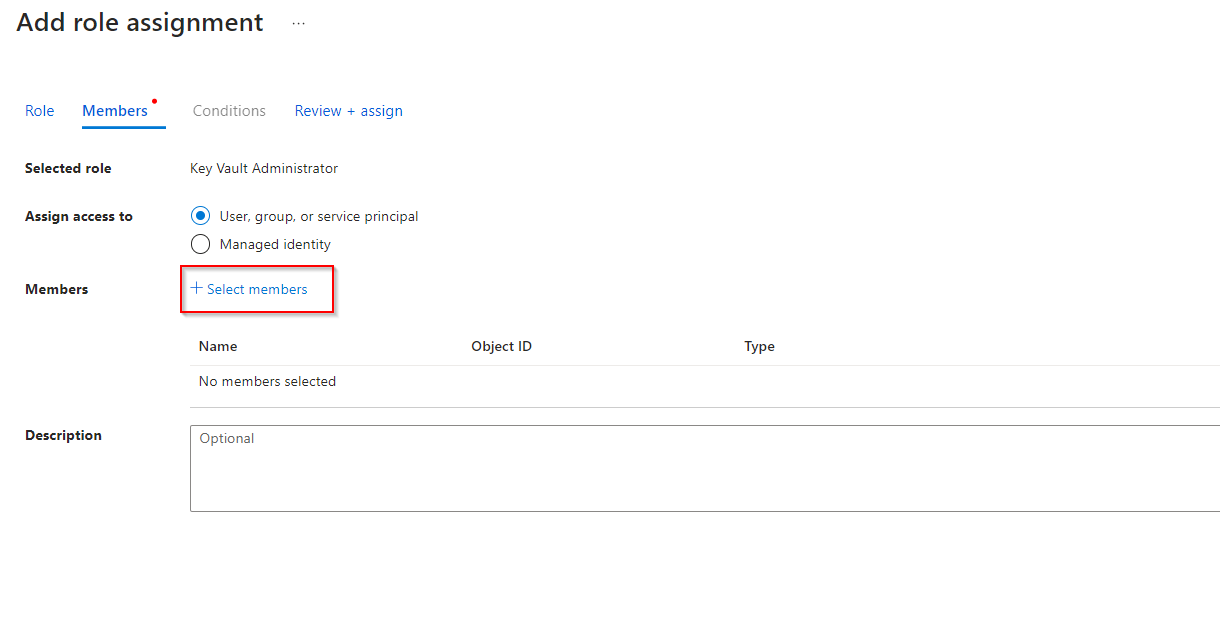
Task: Click the Assign access to label
Action: (79, 216)
